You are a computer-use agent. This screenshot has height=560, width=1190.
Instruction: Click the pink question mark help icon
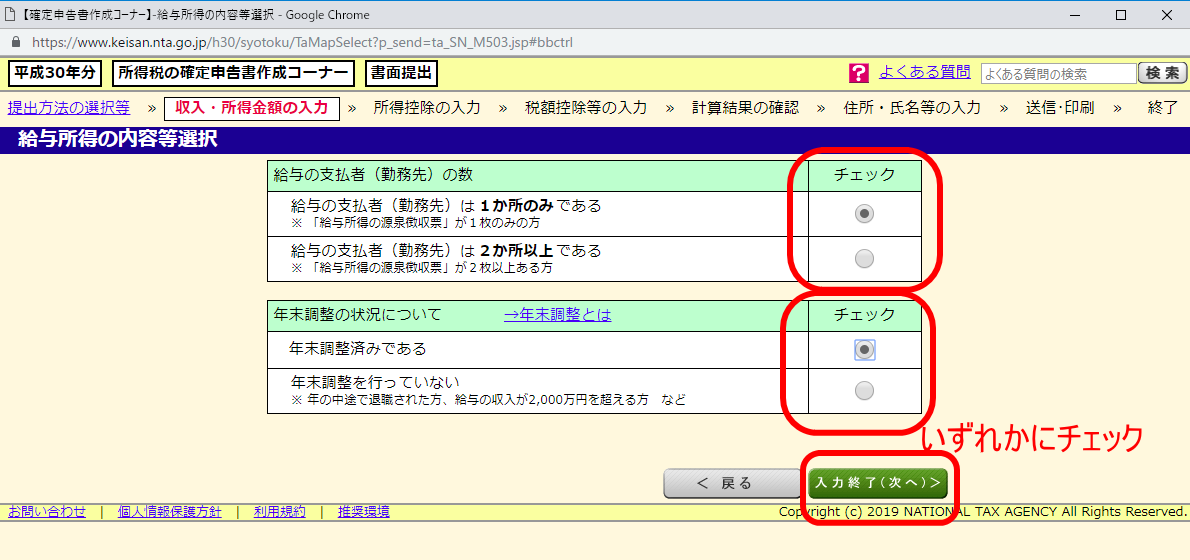858,73
